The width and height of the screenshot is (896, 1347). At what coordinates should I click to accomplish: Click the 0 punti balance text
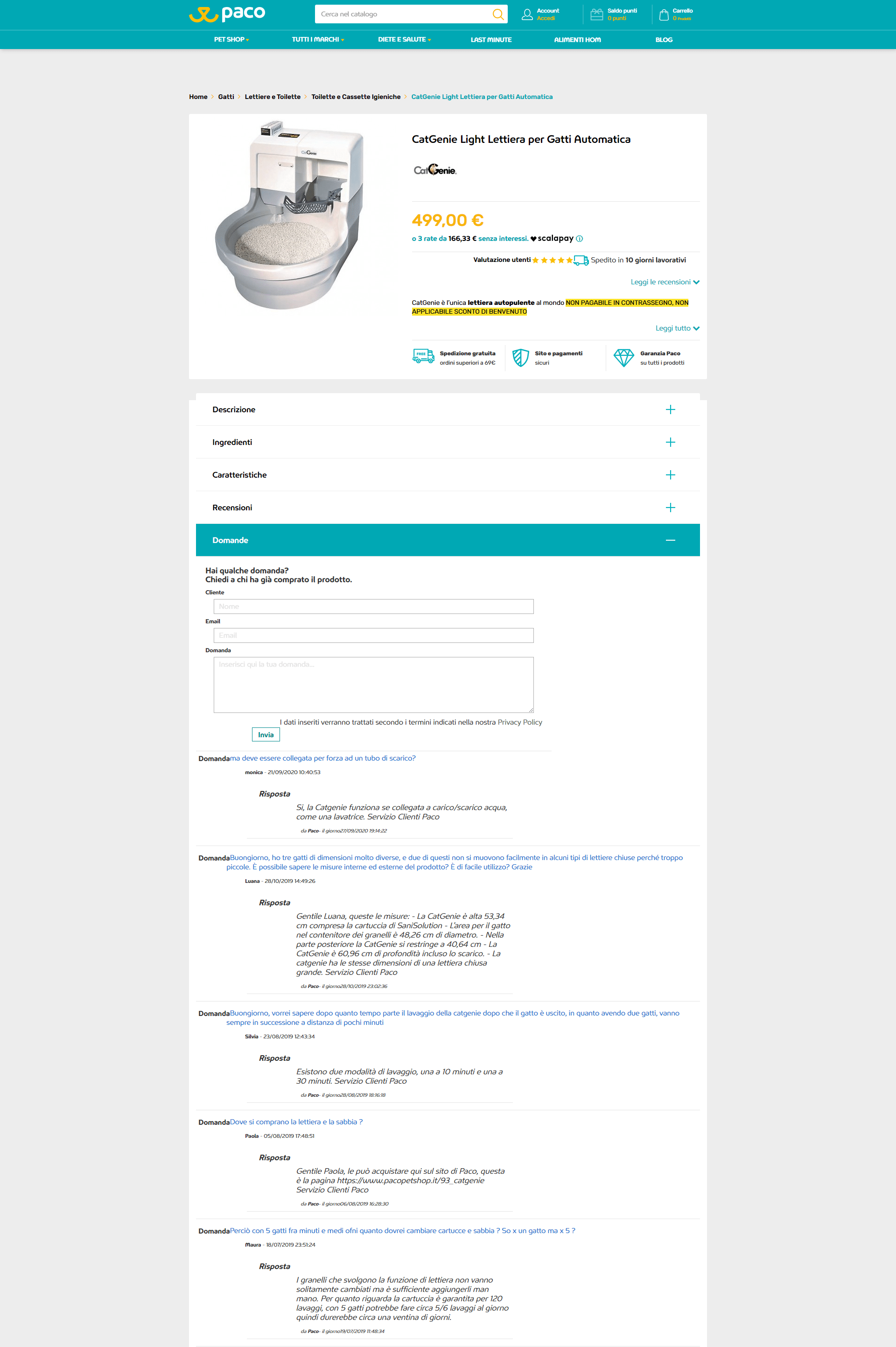[x=616, y=18]
